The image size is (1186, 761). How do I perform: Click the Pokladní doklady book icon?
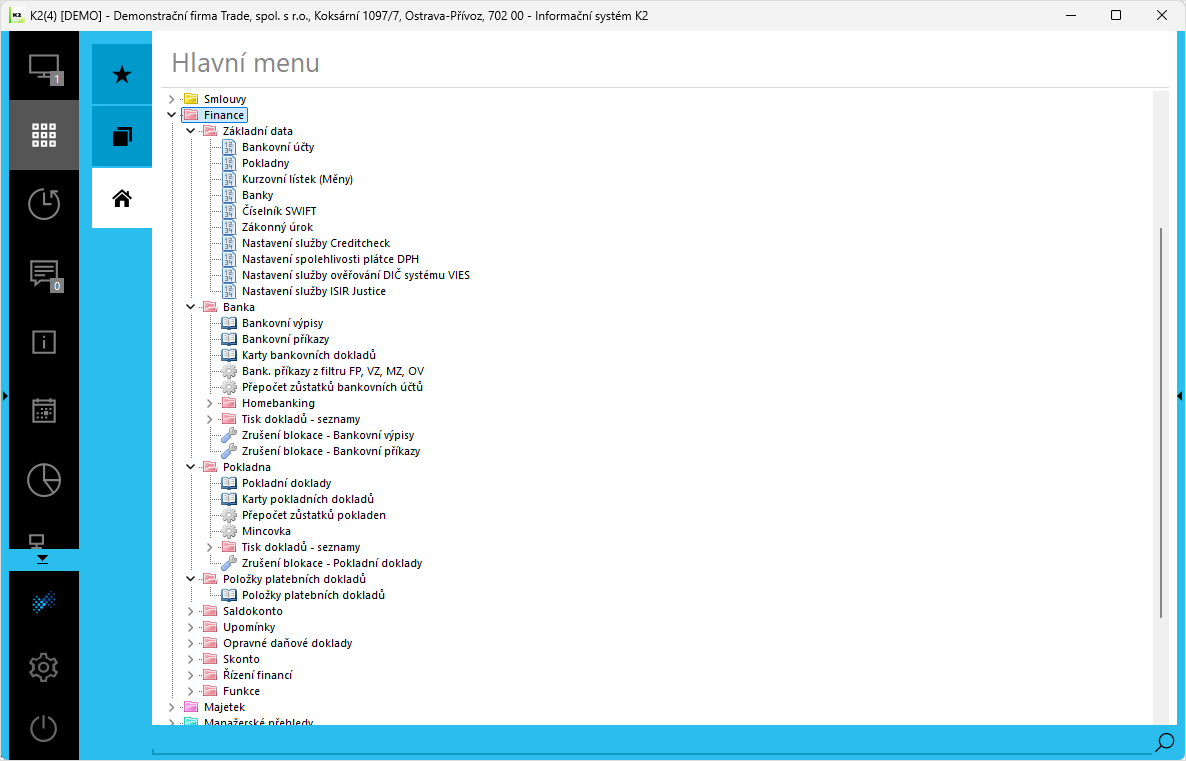(x=228, y=483)
